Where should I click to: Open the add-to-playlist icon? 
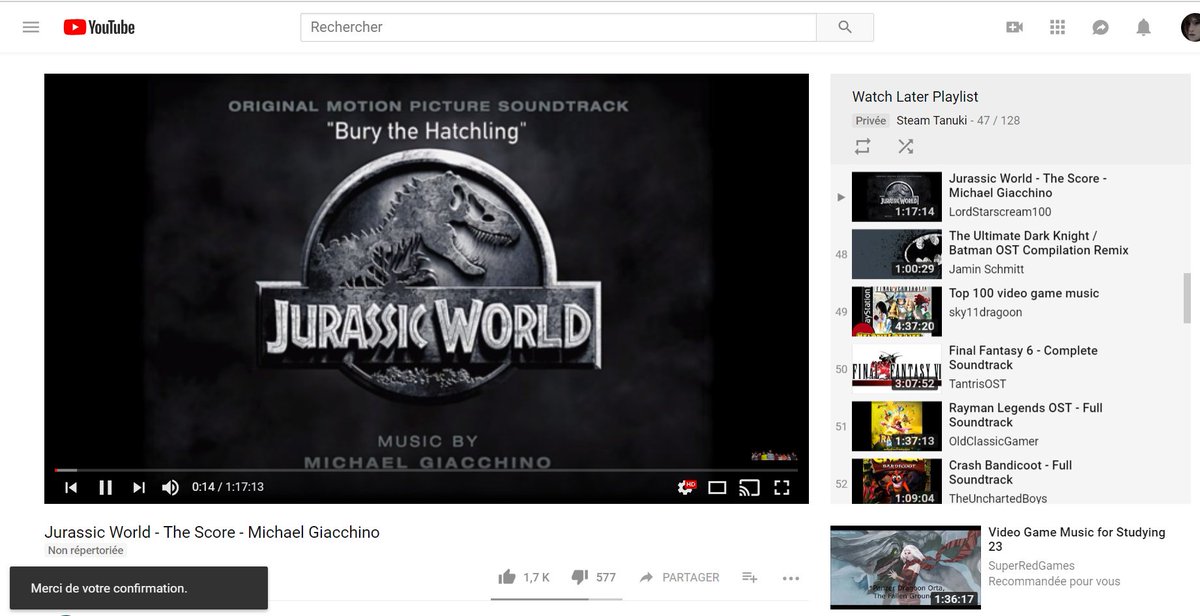click(750, 577)
